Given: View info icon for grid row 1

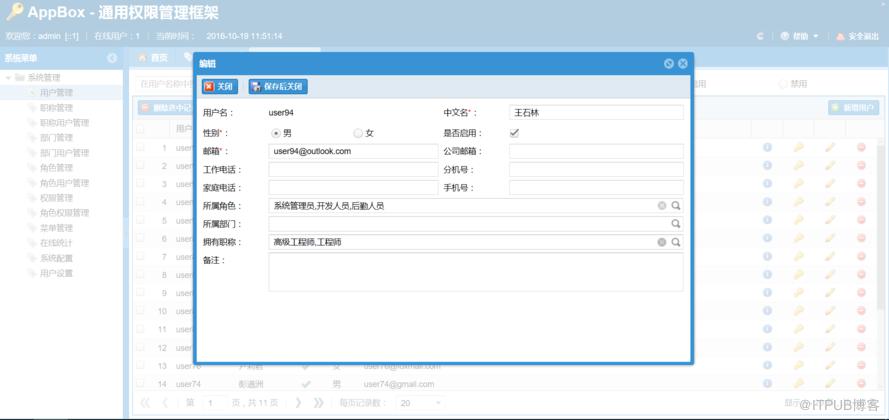Looking at the screenshot, I should (x=767, y=147).
